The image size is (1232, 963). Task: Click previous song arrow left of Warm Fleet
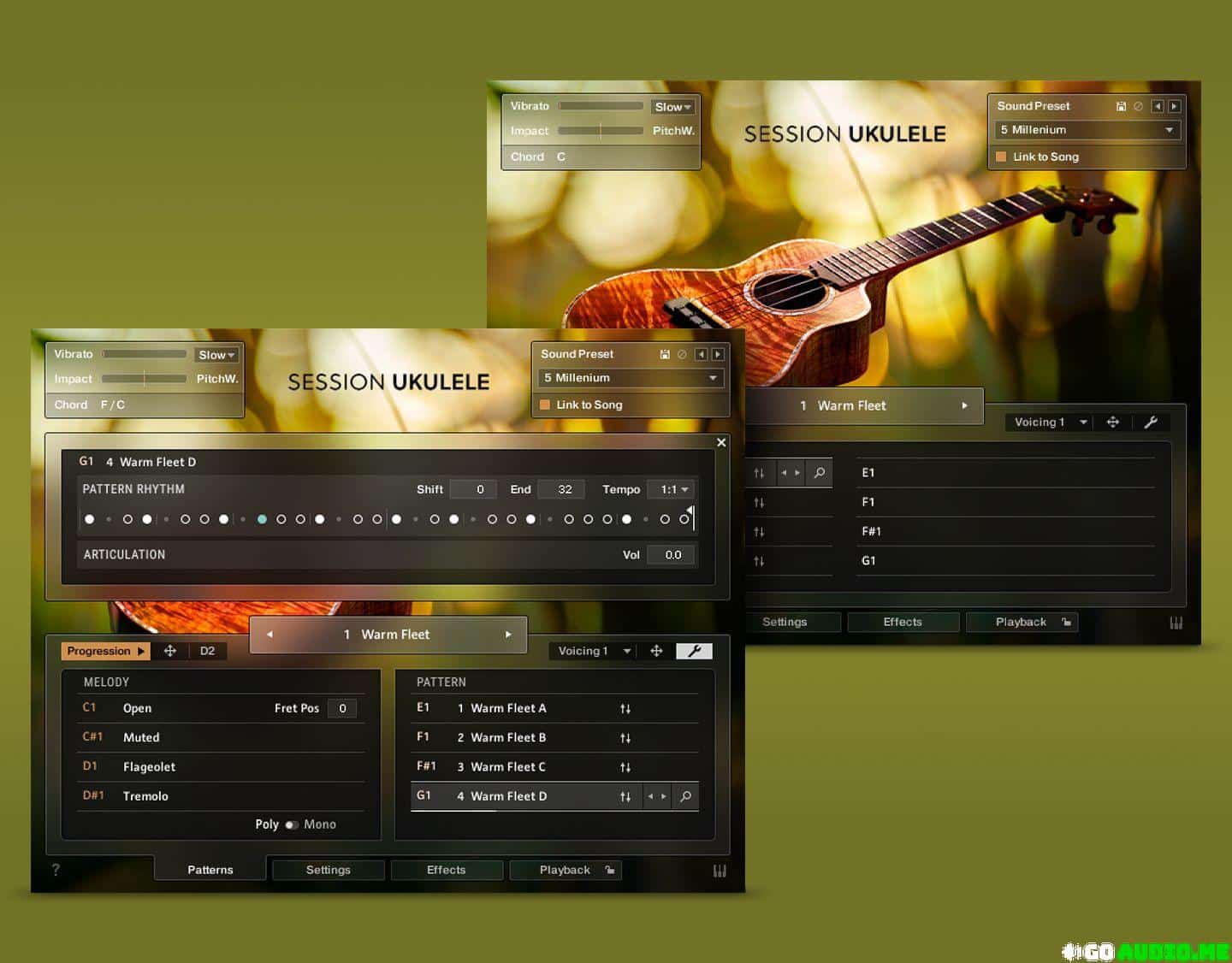[x=269, y=635]
